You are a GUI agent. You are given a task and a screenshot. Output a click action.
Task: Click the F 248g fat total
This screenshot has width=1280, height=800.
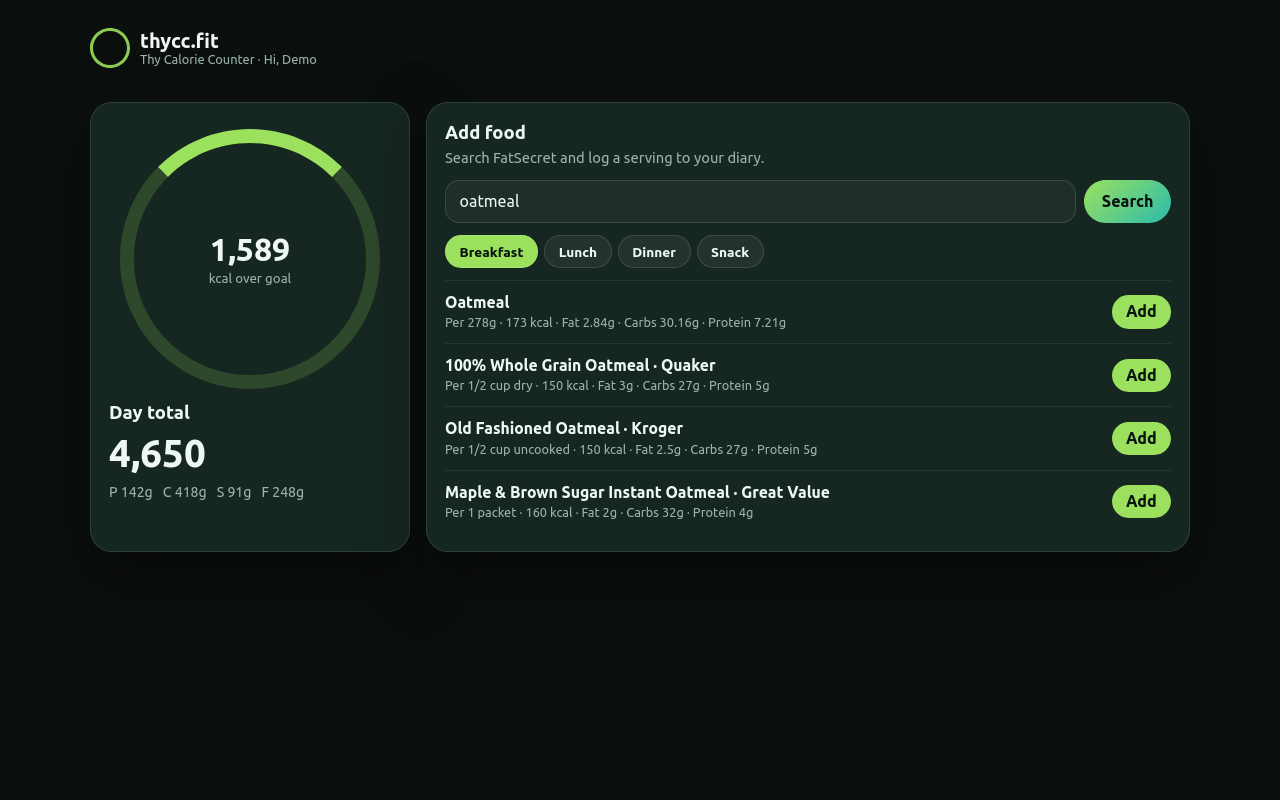pyautogui.click(x=283, y=492)
